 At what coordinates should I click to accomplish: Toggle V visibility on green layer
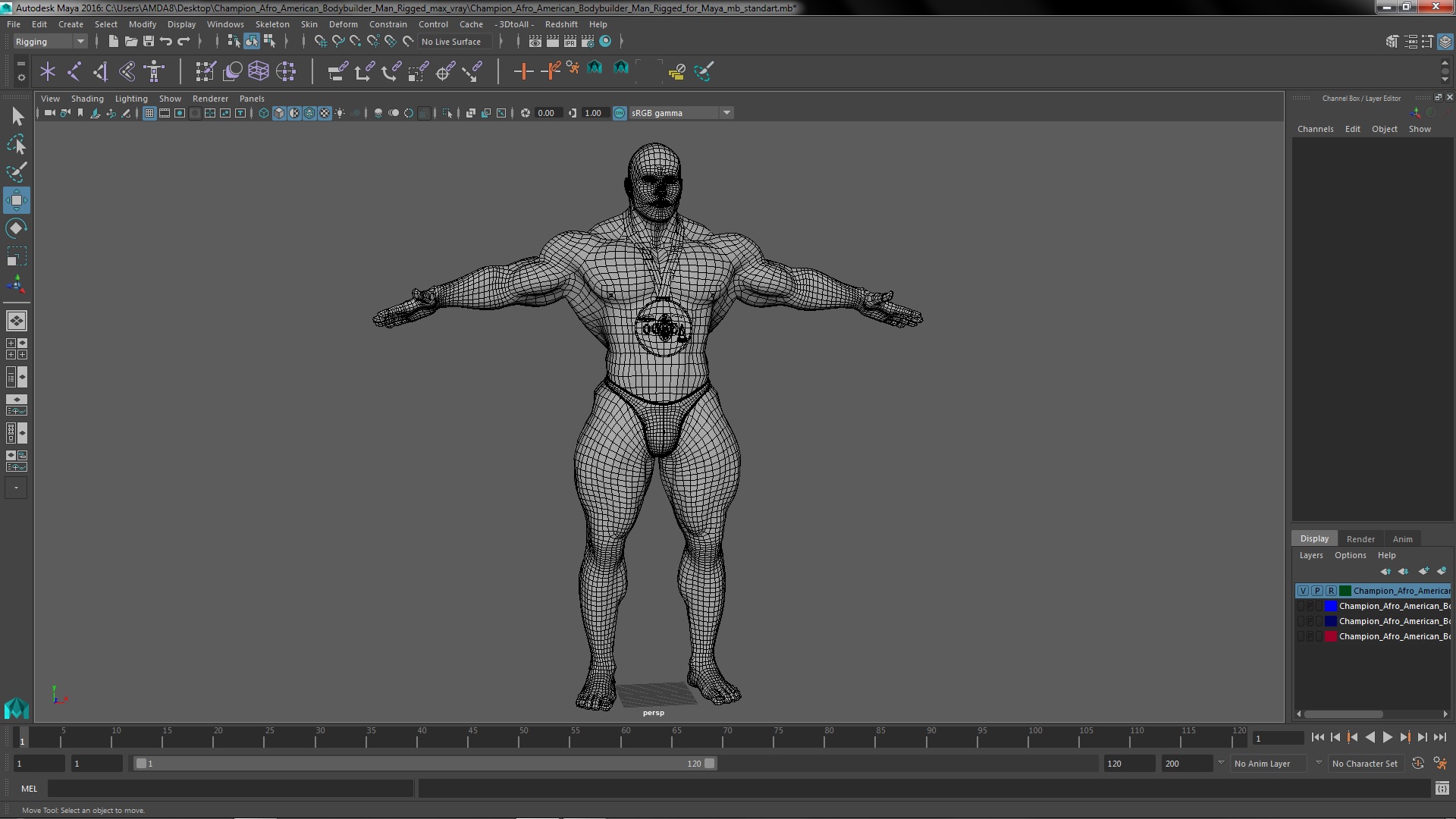[x=1303, y=591]
